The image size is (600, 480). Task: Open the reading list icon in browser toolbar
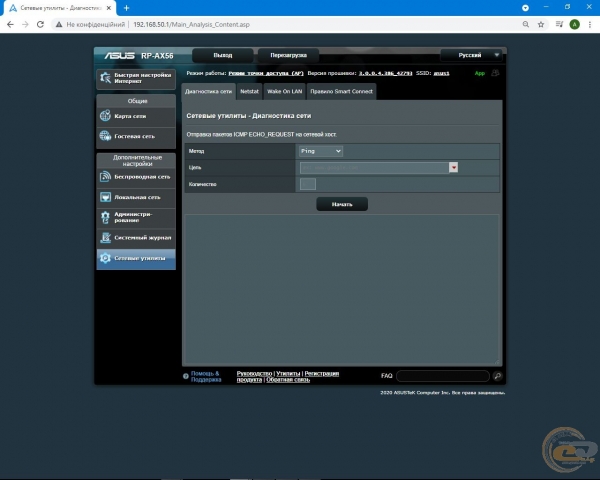[x=559, y=24]
